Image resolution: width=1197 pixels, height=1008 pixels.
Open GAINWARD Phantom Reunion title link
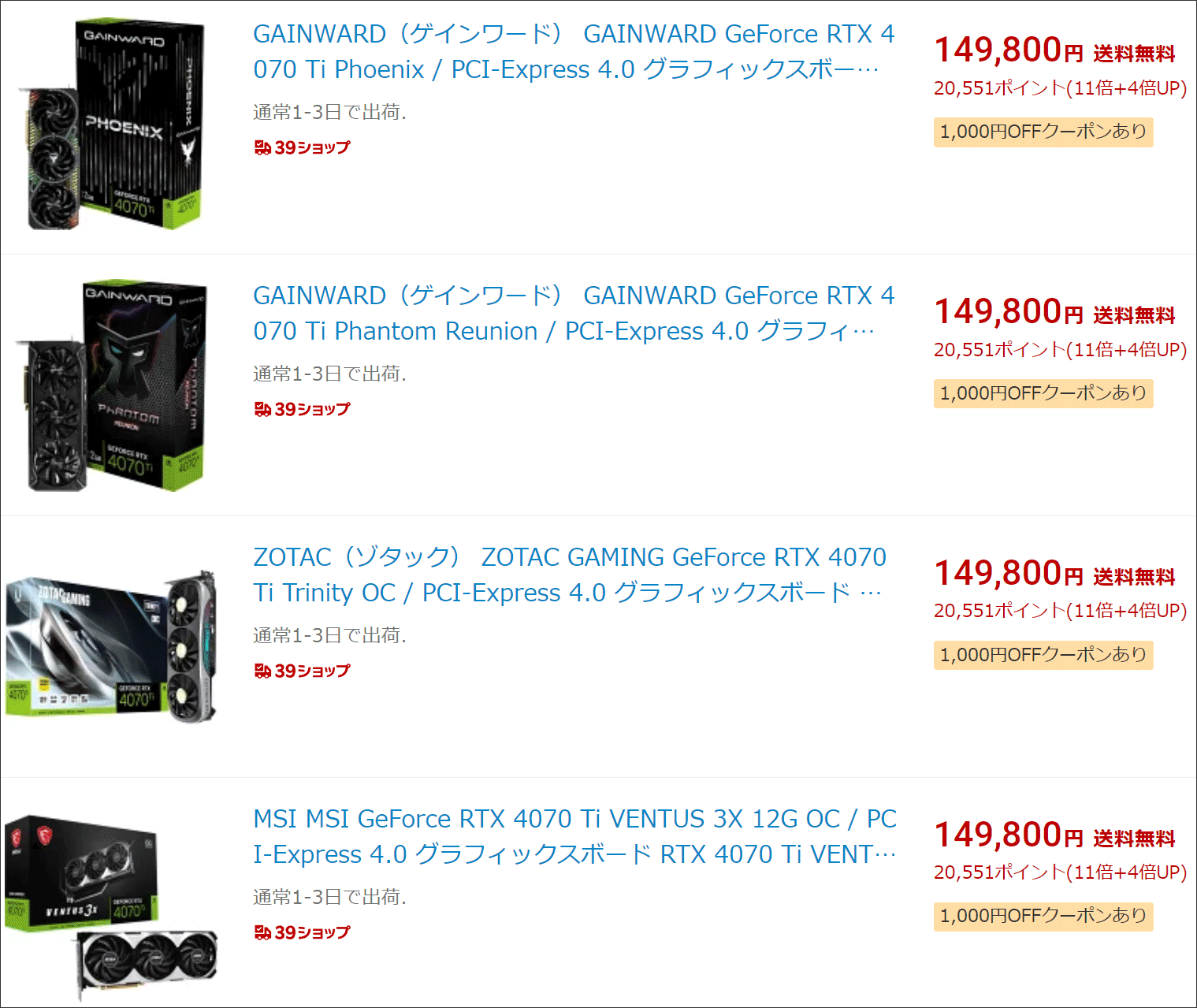pos(574,314)
